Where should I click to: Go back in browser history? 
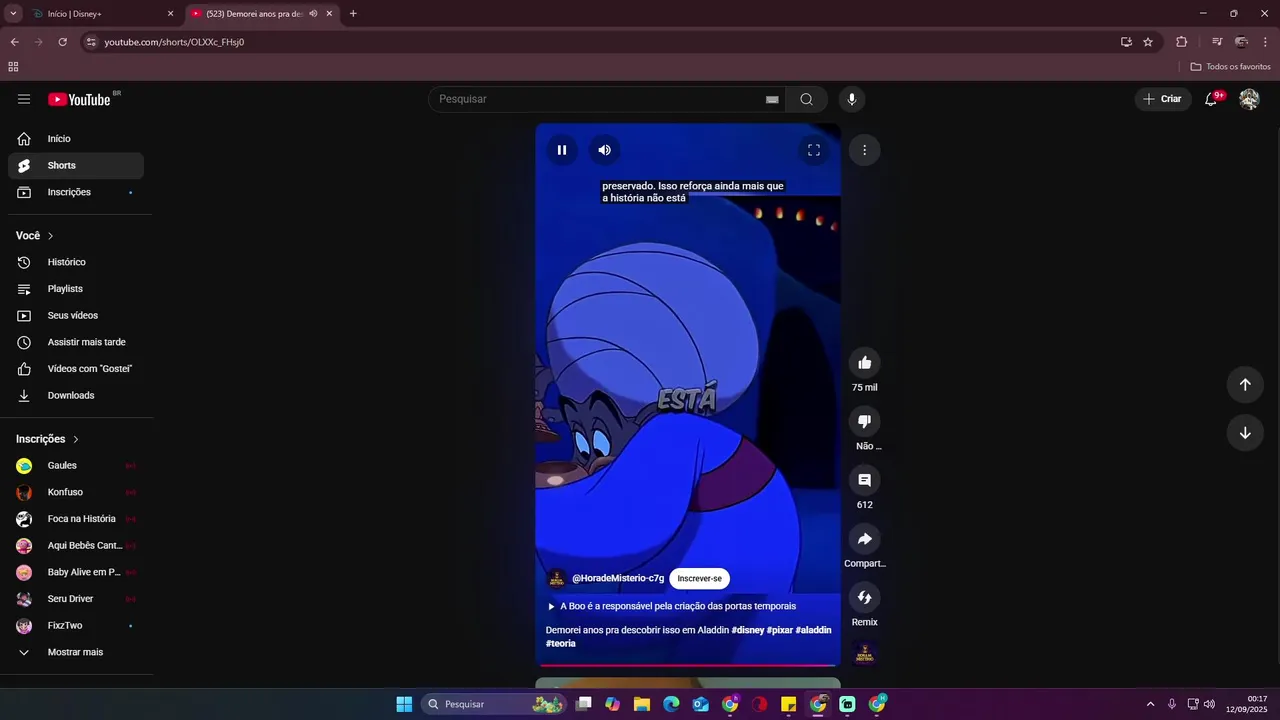[x=14, y=42]
